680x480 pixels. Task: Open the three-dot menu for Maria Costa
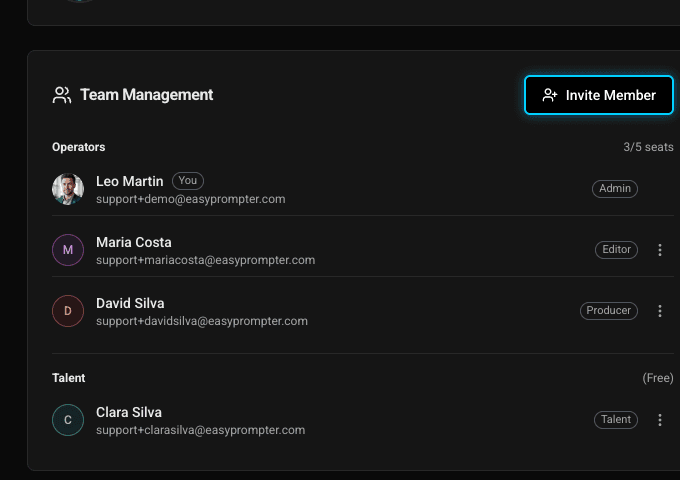(x=660, y=250)
